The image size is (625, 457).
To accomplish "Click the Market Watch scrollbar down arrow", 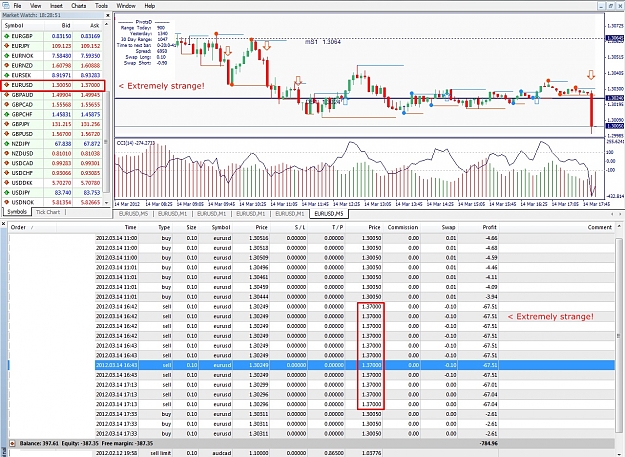I will pyautogui.click(x=106, y=202).
